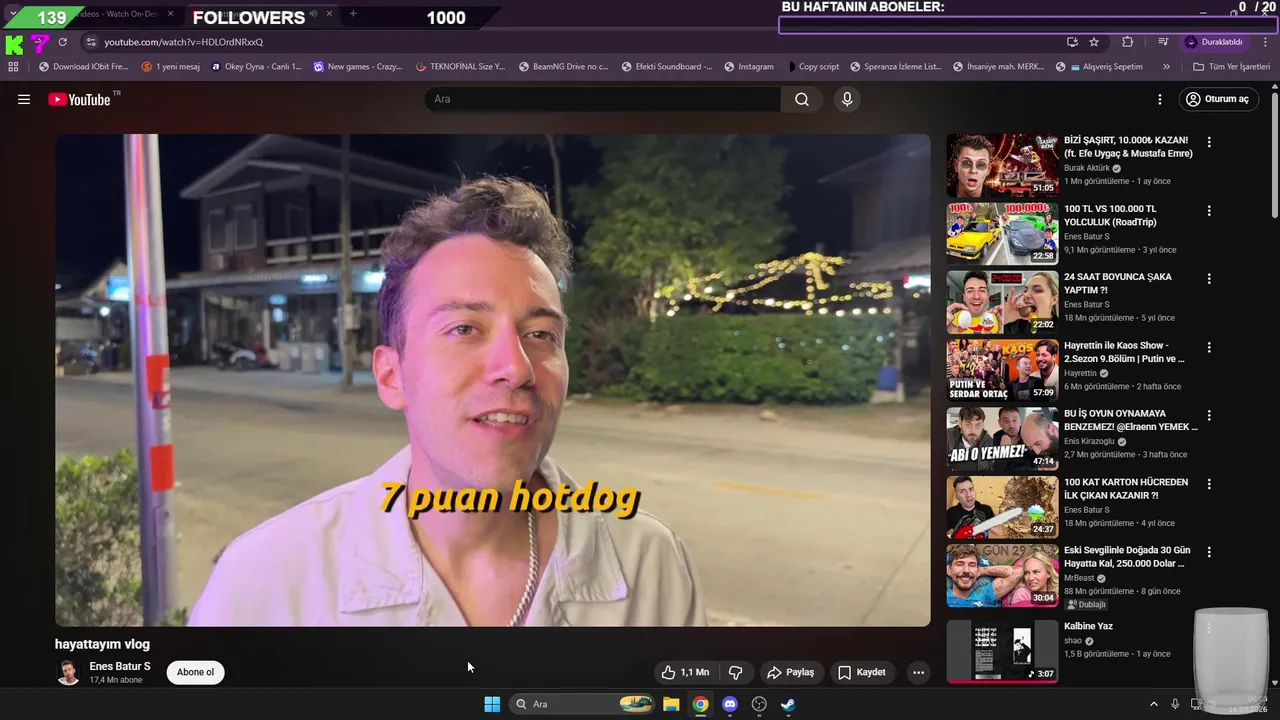Open the media control icon in the Chrome toolbar
Image resolution: width=1280 pixels, height=720 pixels.
1163,42
